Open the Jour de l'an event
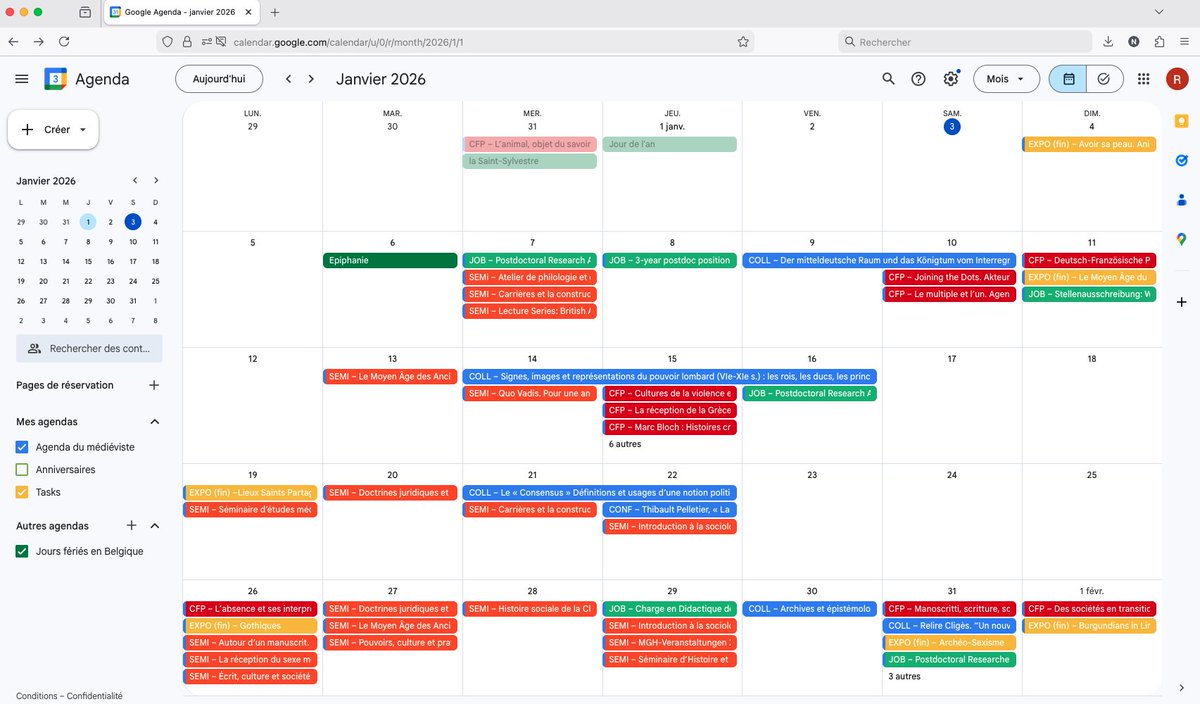 pos(670,144)
